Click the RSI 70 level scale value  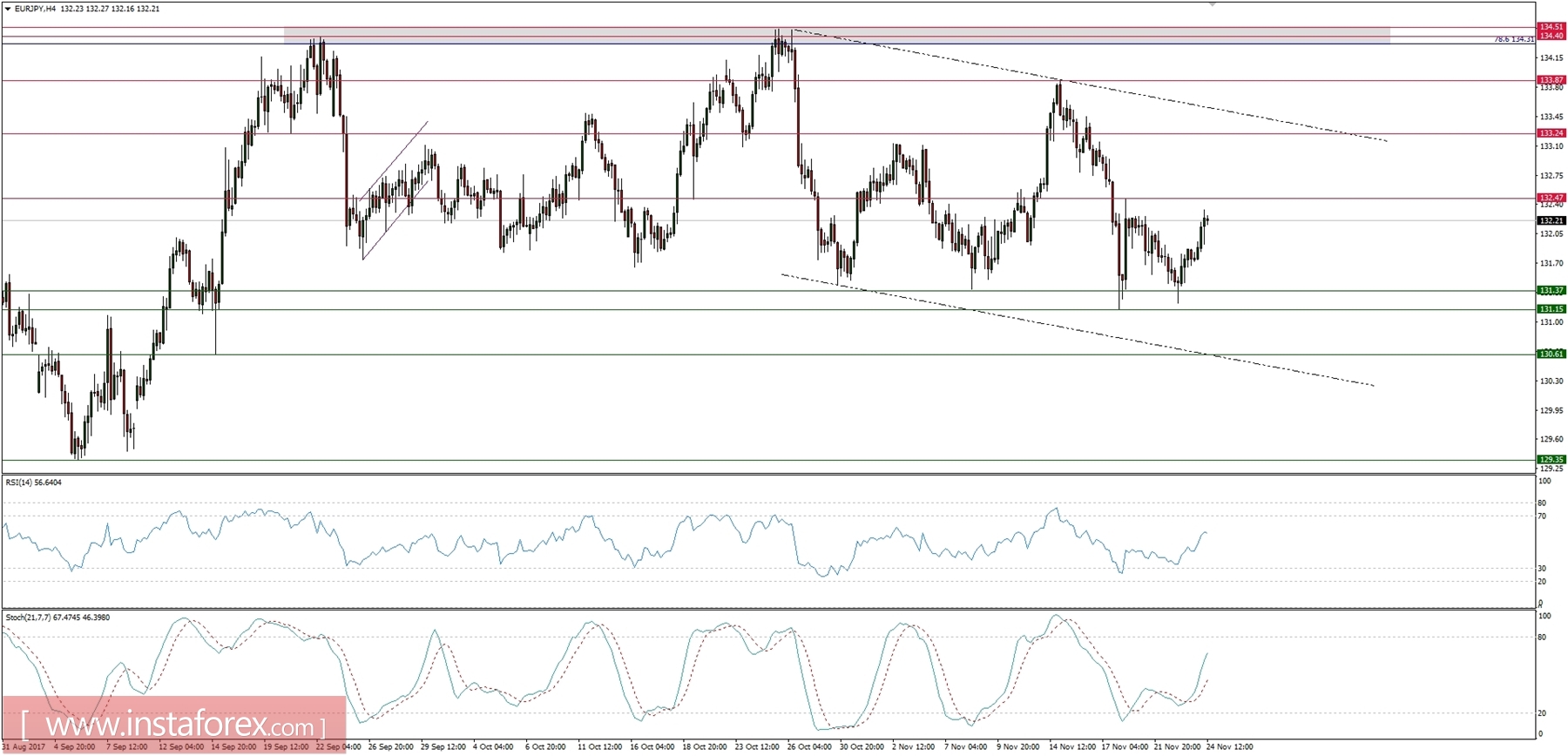1542,516
